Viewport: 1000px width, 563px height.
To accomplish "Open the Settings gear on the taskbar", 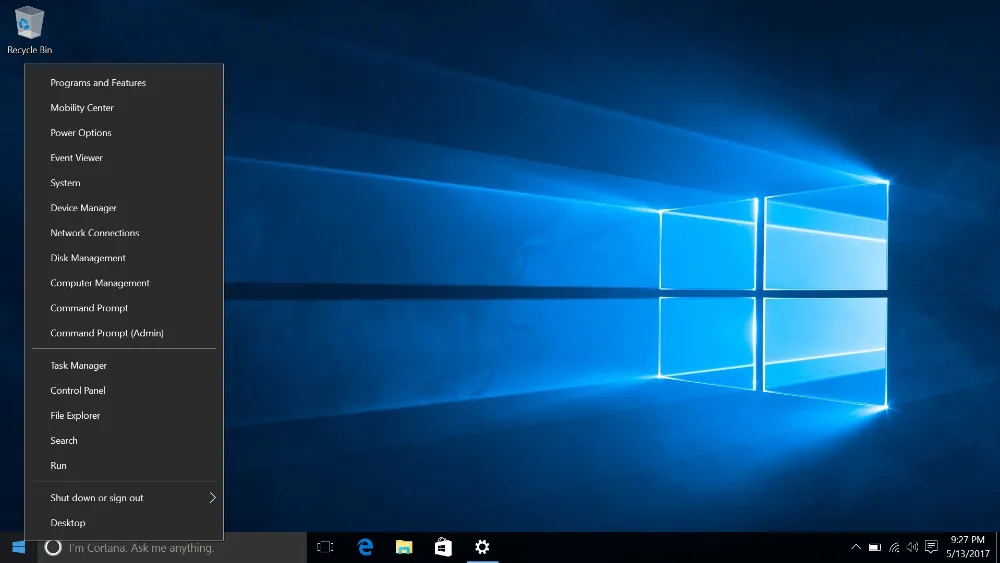I will pyautogui.click(x=482, y=547).
